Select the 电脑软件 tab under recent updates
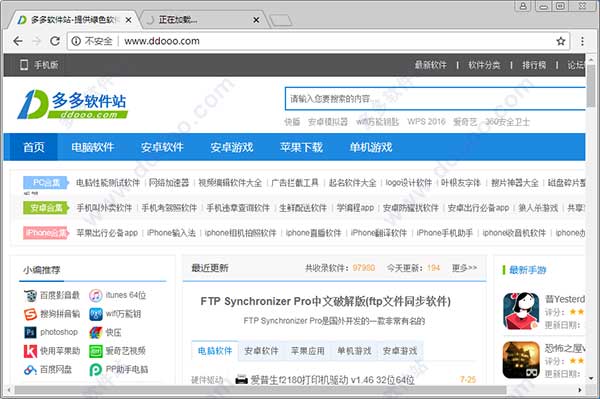The width and height of the screenshot is (600, 399). click(215, 350)
